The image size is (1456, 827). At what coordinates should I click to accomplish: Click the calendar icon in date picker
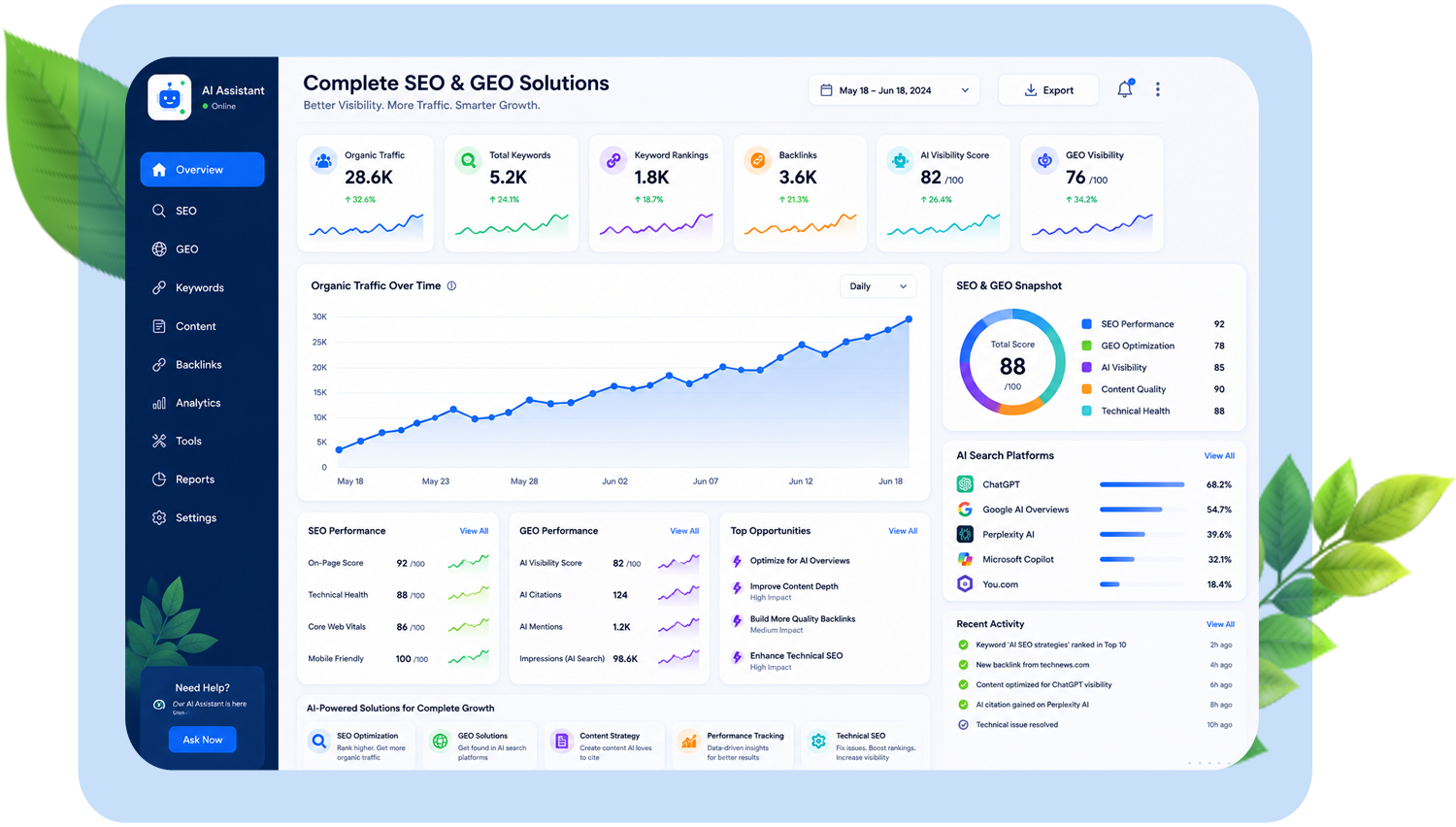[x=826, y=90]
